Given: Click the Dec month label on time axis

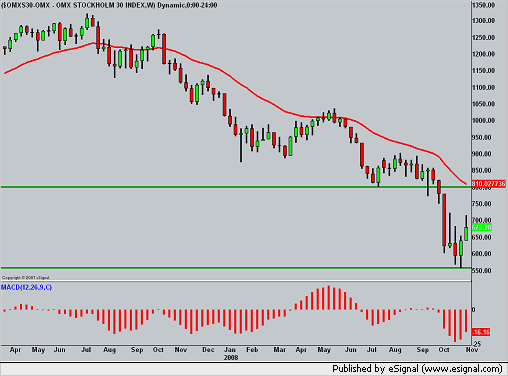Looking at the screenshot, I should click(x=208, y=350).
